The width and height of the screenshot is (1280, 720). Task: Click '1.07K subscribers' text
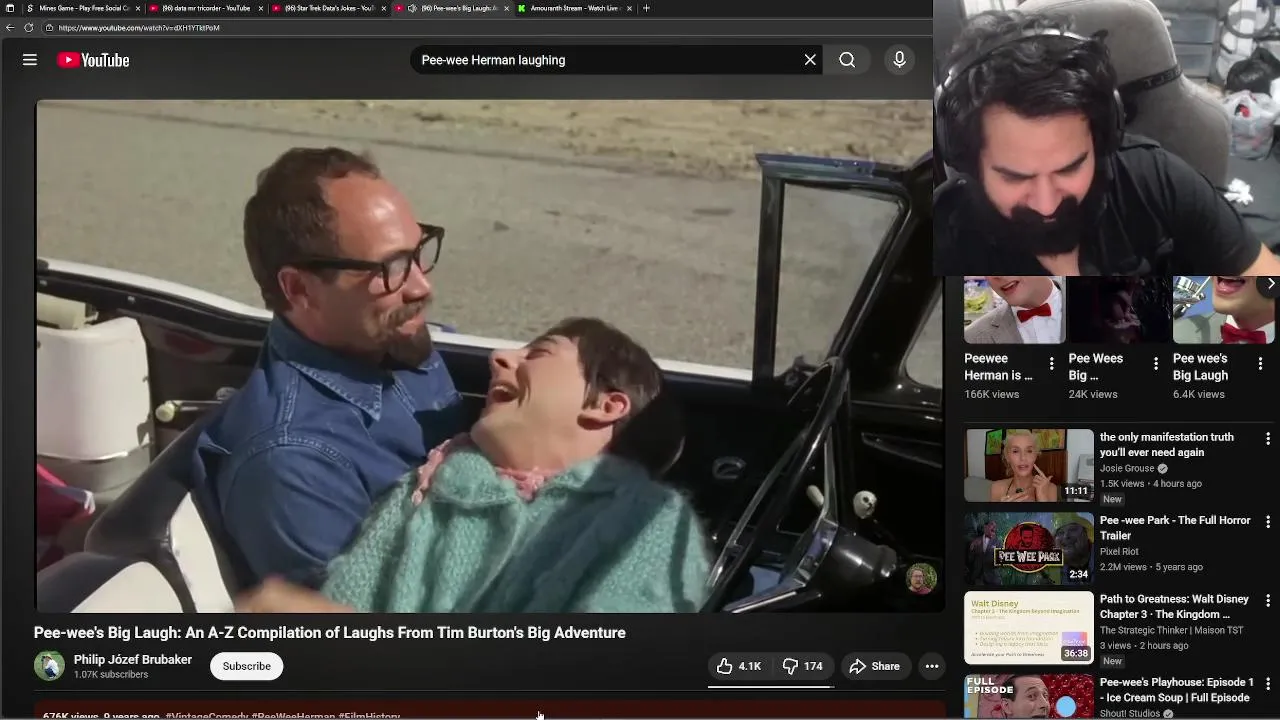click(x=111, y=675)
